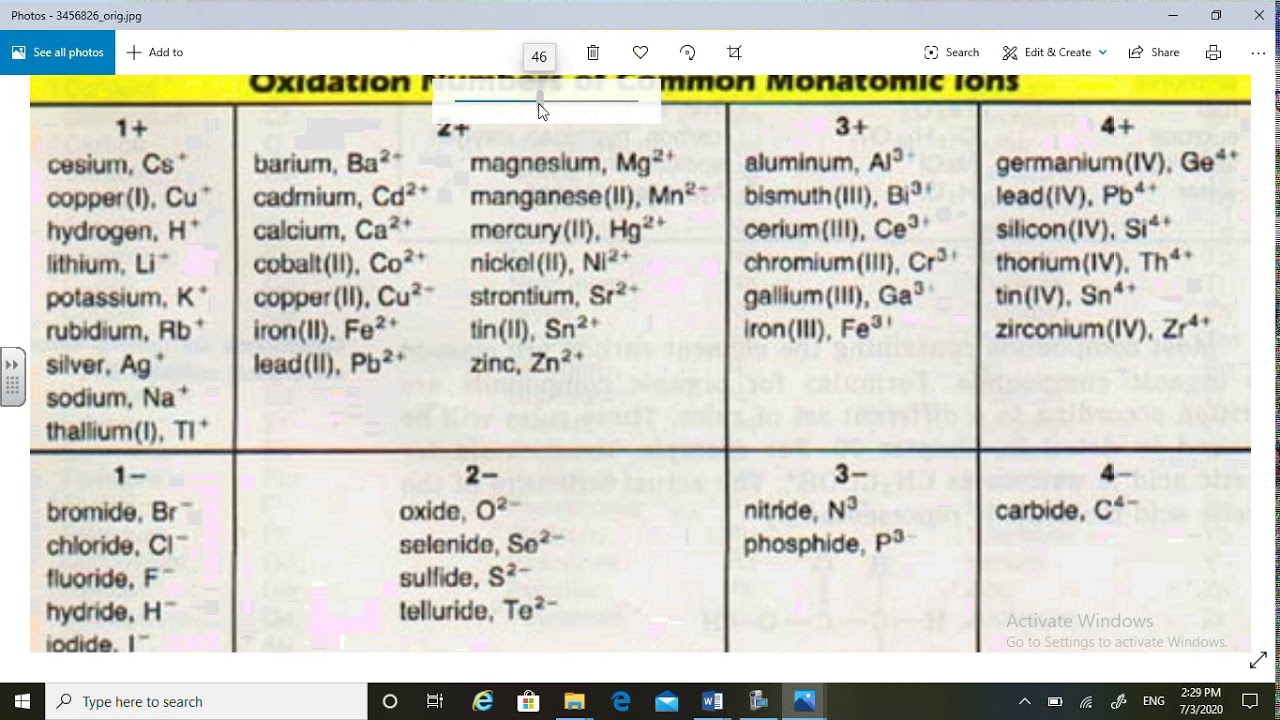Open File Explorer from the taskbar
Viewport: 1280px width, 720px height.
pos(574,701)
